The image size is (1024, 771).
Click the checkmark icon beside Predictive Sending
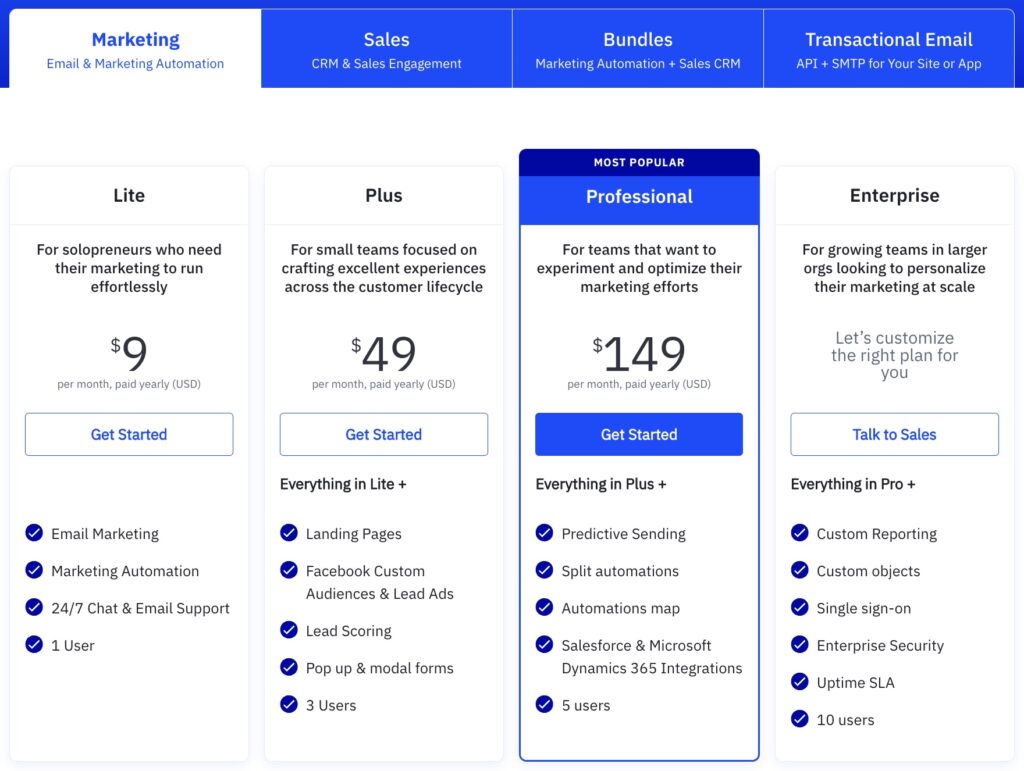point(544,533)
